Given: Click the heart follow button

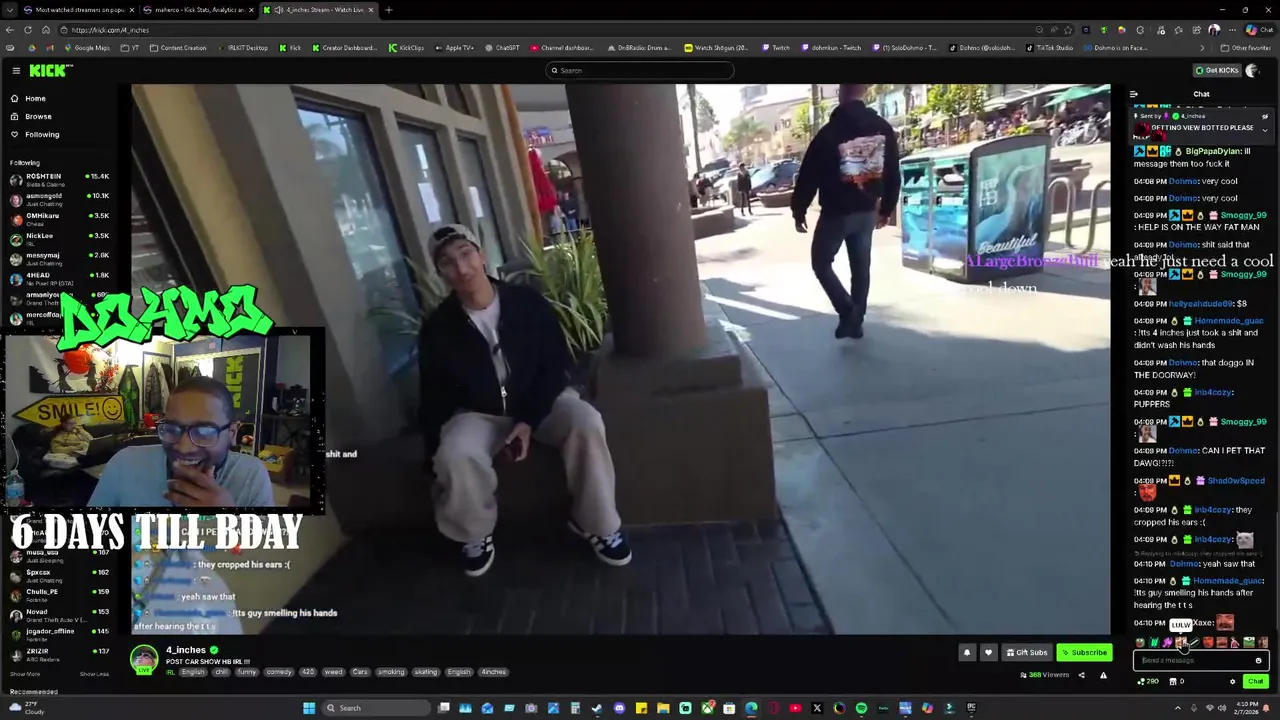Looking at the screenshot, I should point(988,652).
